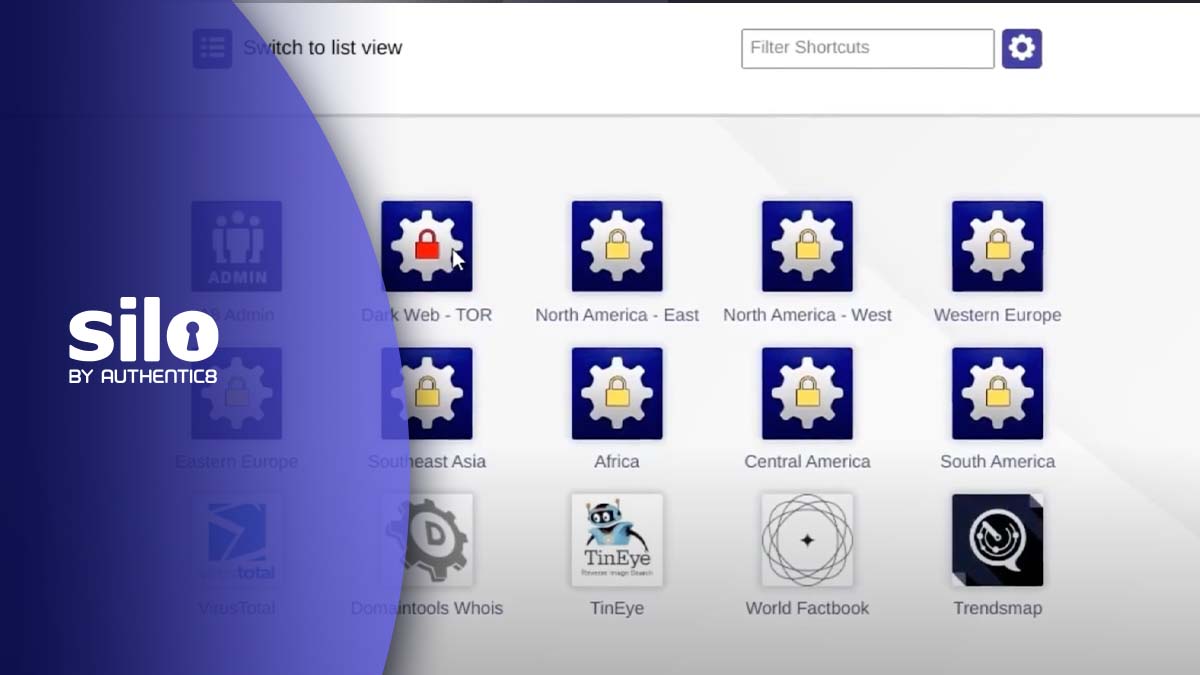Launch the South America shortcut icon
The image size is (1200, 675).
pyautogui.click(x=997, y=393)
